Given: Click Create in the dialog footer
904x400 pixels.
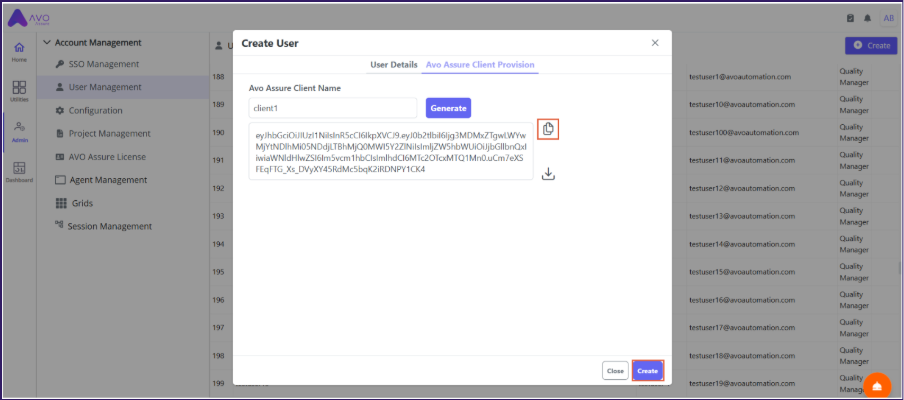Looking at the screenshot, I should (647, 371).
